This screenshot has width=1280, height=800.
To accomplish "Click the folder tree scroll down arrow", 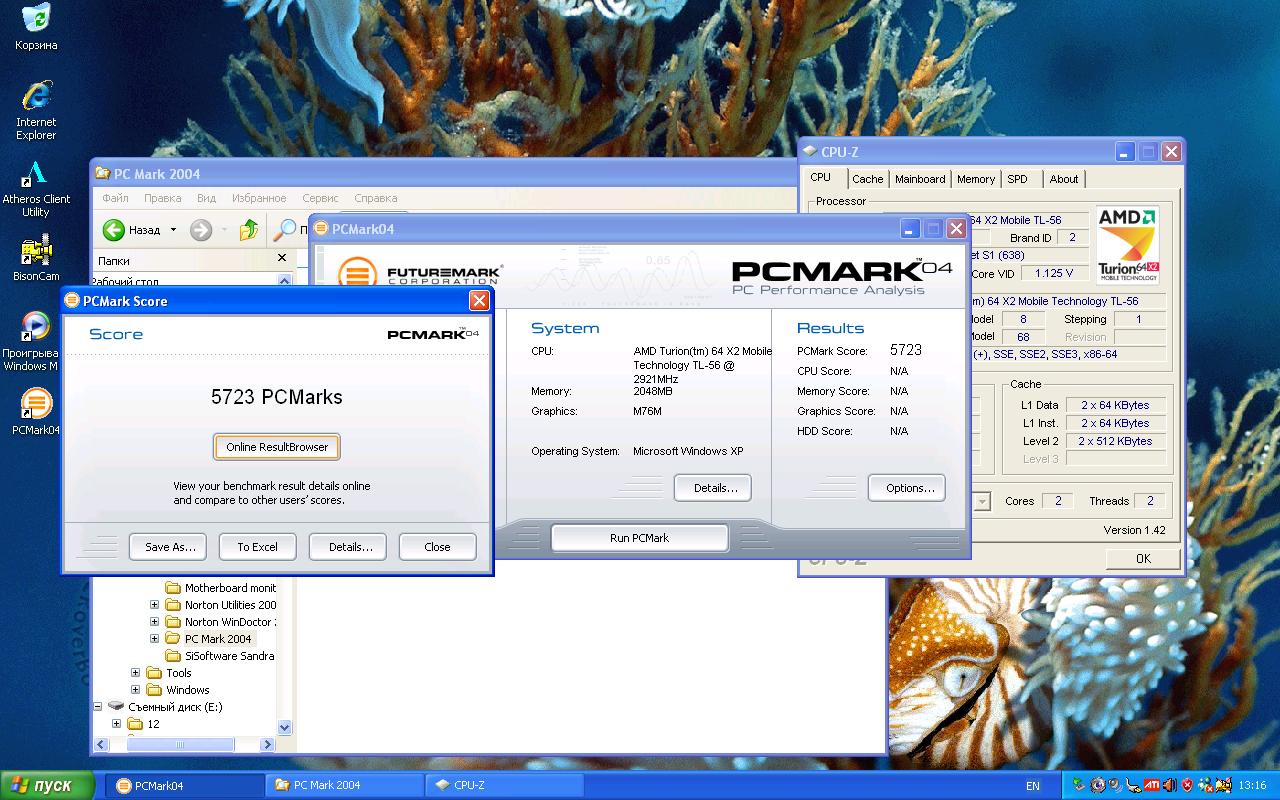I will 284,727.
